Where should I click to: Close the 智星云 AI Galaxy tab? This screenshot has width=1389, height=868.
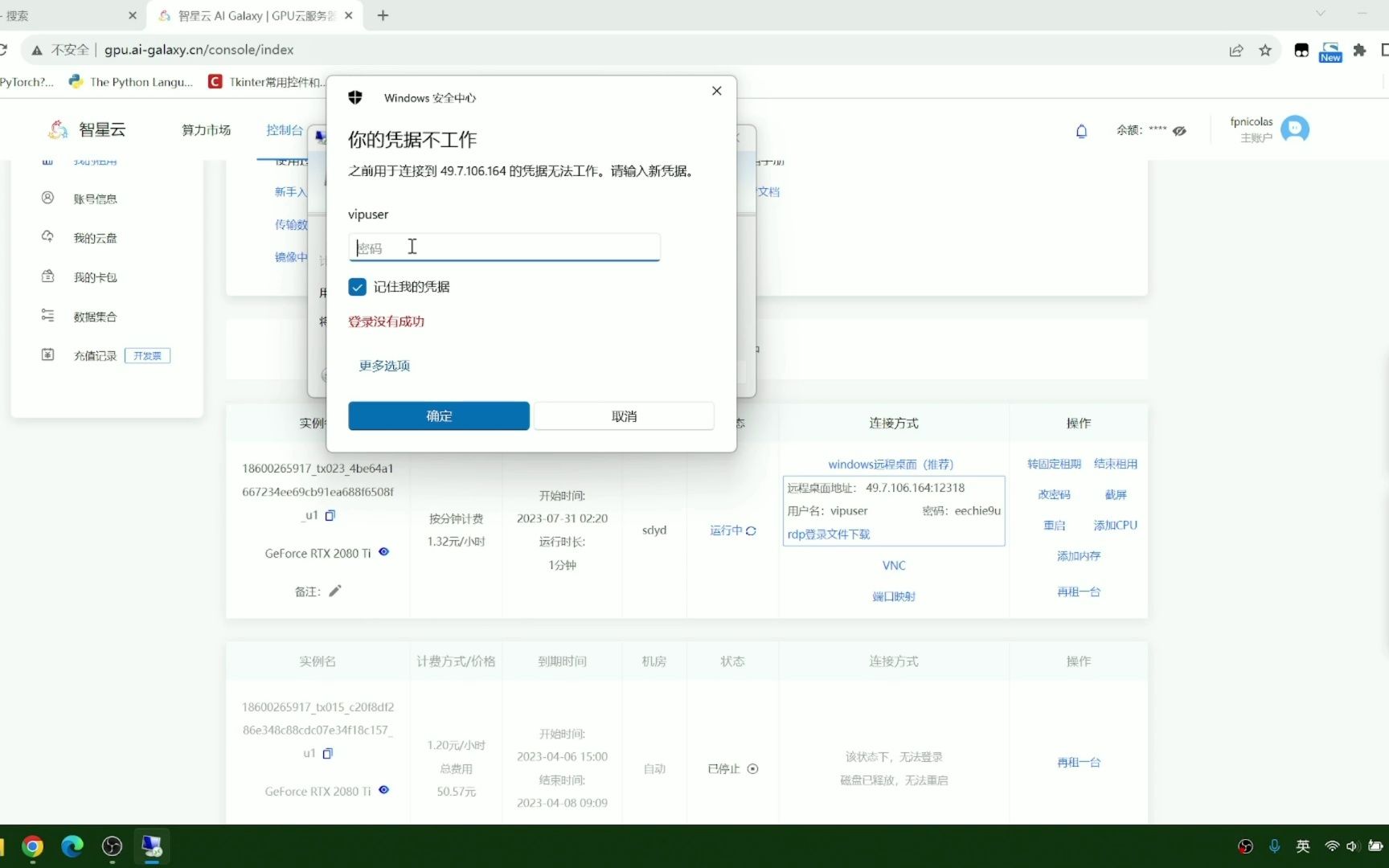pyautogui.click(x=348, y=15)
